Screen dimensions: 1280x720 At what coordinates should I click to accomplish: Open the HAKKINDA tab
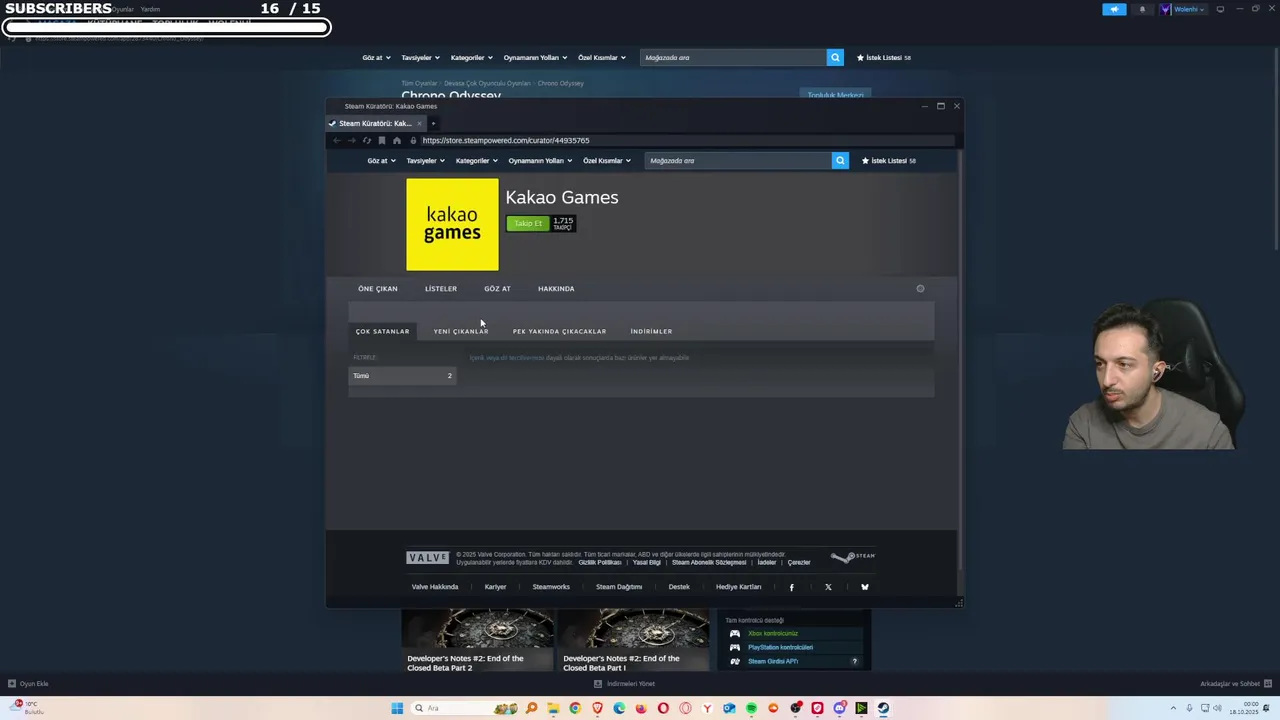click(556, 288)
